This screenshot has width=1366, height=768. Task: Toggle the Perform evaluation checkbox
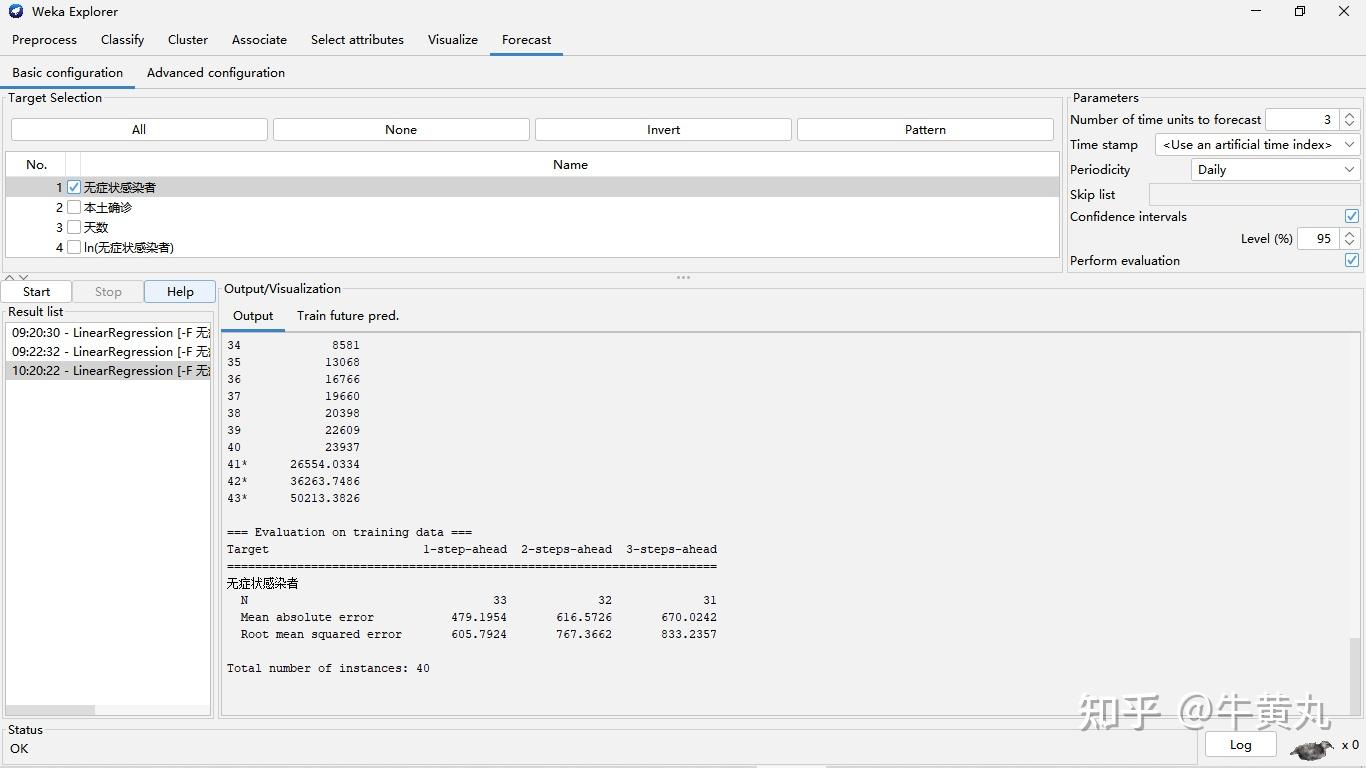pos(1351,260)
